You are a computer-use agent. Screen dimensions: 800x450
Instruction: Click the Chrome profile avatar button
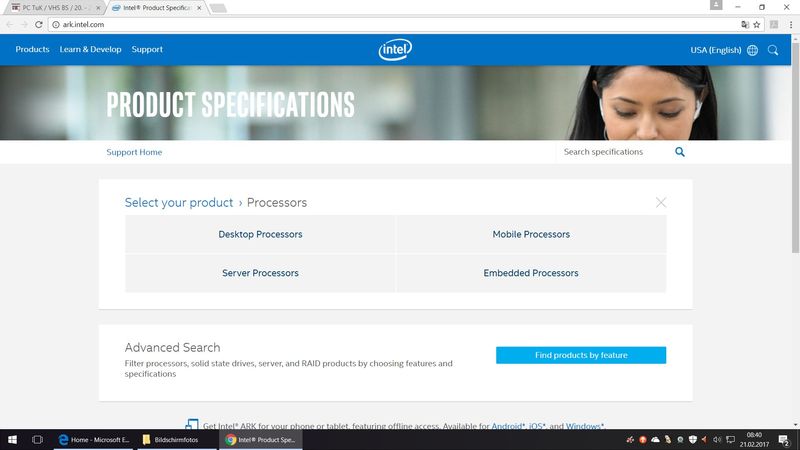pos(716,5)
